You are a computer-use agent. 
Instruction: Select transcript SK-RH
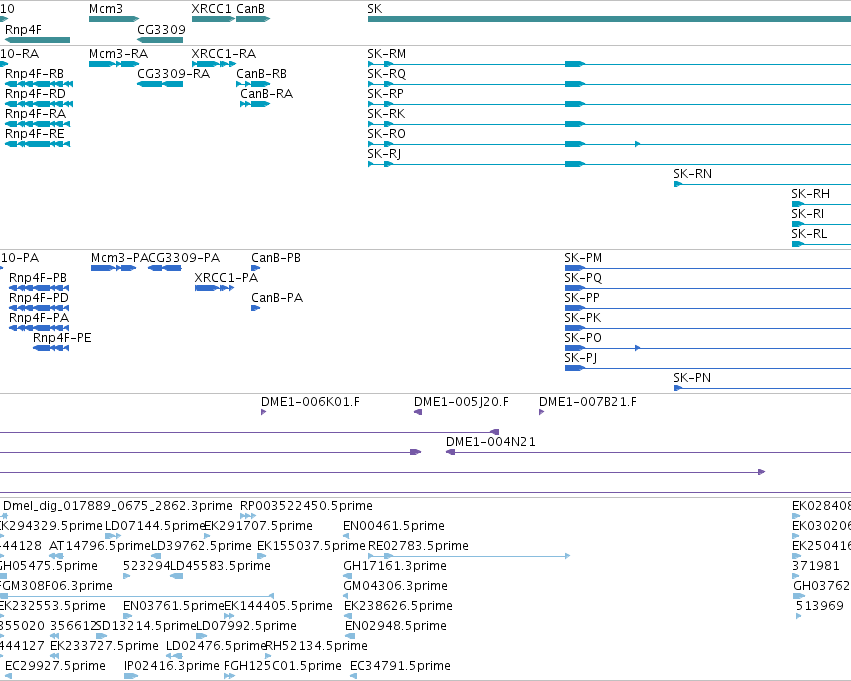[821, 205]
